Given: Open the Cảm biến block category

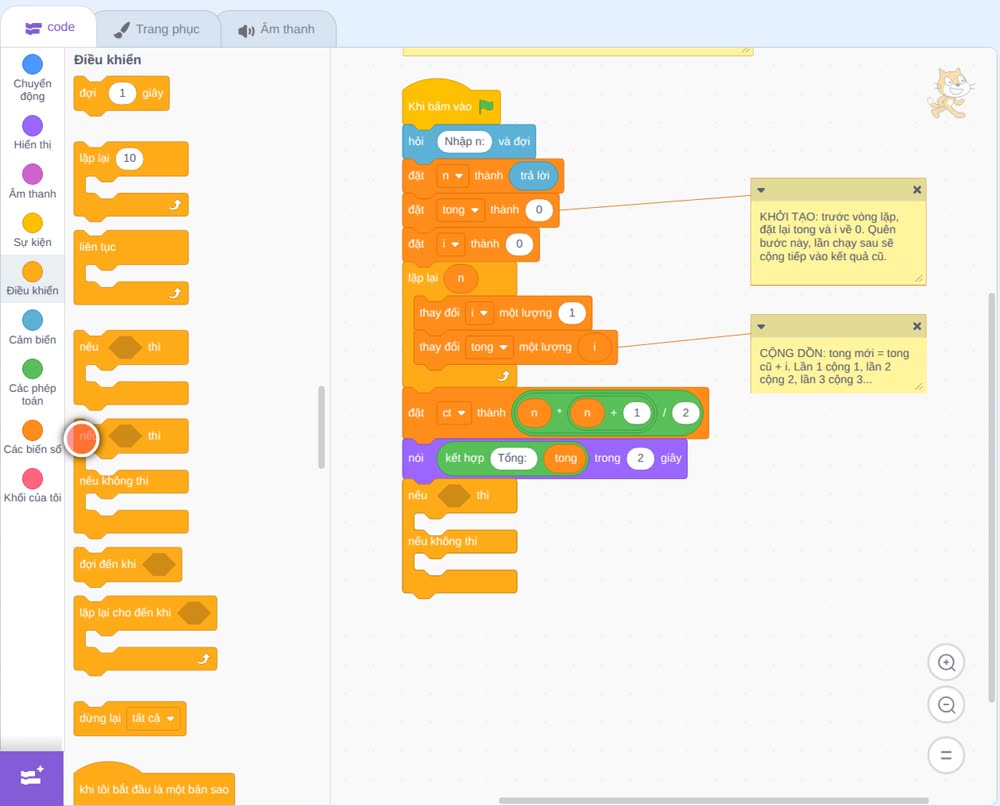Looking at the screenshot, I should 33,327.
